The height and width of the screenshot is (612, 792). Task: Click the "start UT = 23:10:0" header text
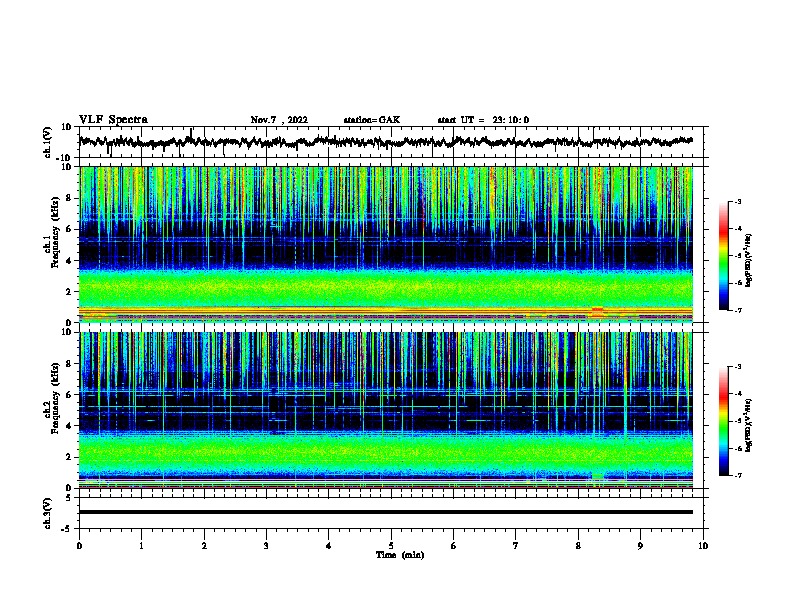tap(483, 120)
